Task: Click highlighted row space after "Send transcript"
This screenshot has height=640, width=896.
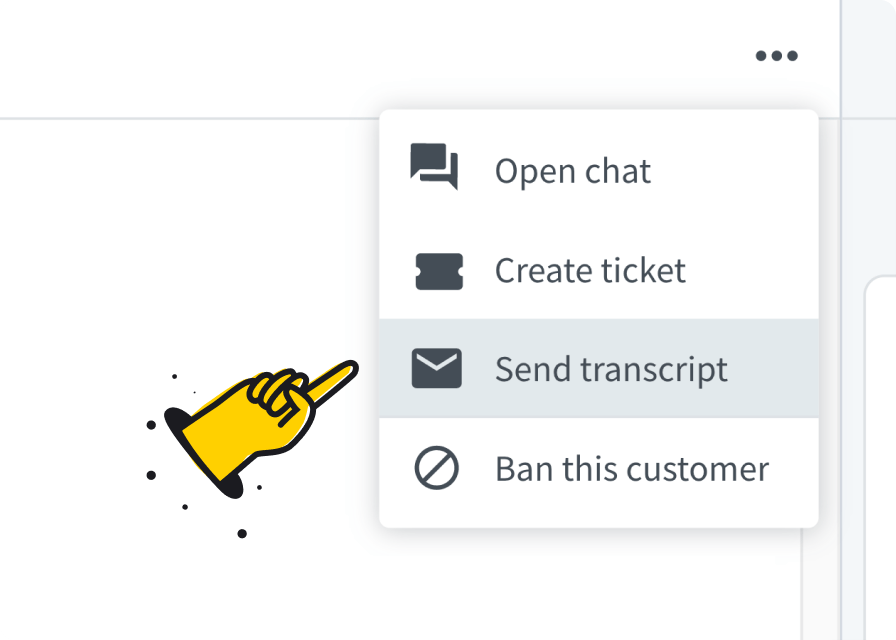Action: point(775,369)
